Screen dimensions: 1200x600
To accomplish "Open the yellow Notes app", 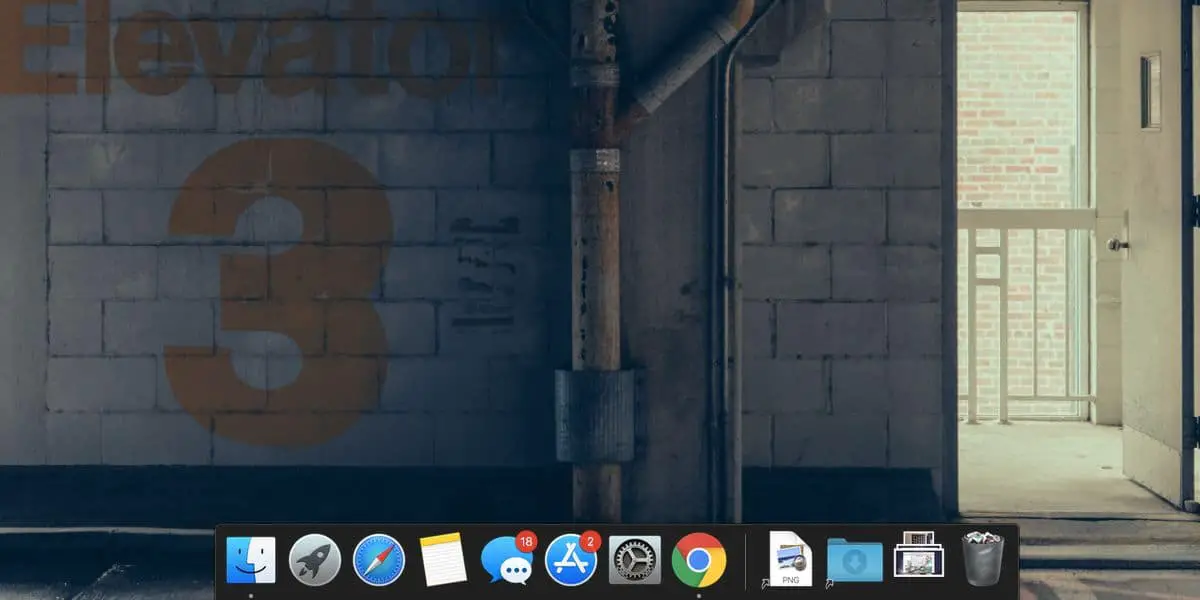I will [x=443, y=560].
